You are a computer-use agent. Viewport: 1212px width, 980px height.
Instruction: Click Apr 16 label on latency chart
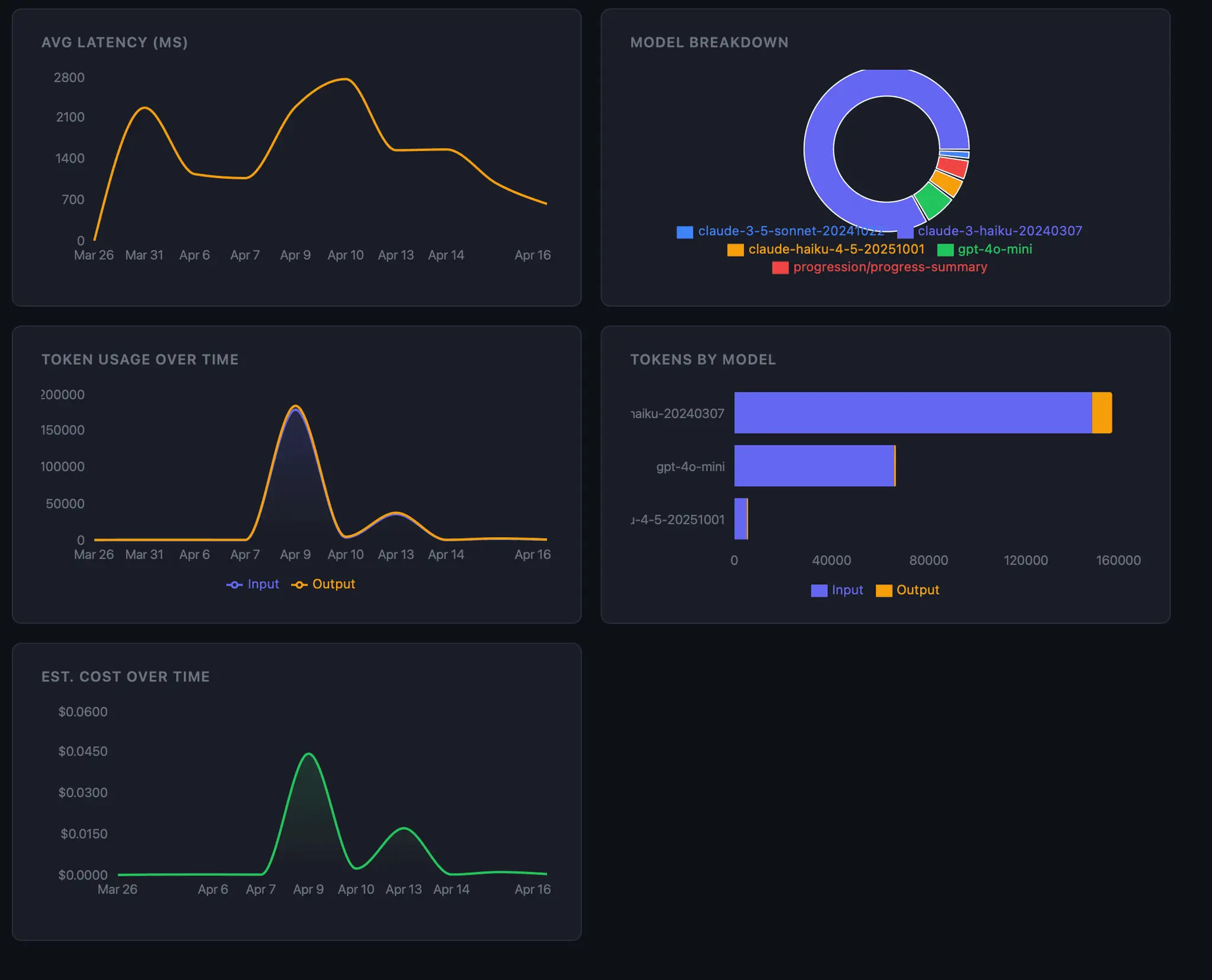pyautogui.click(x=533, y=255)
